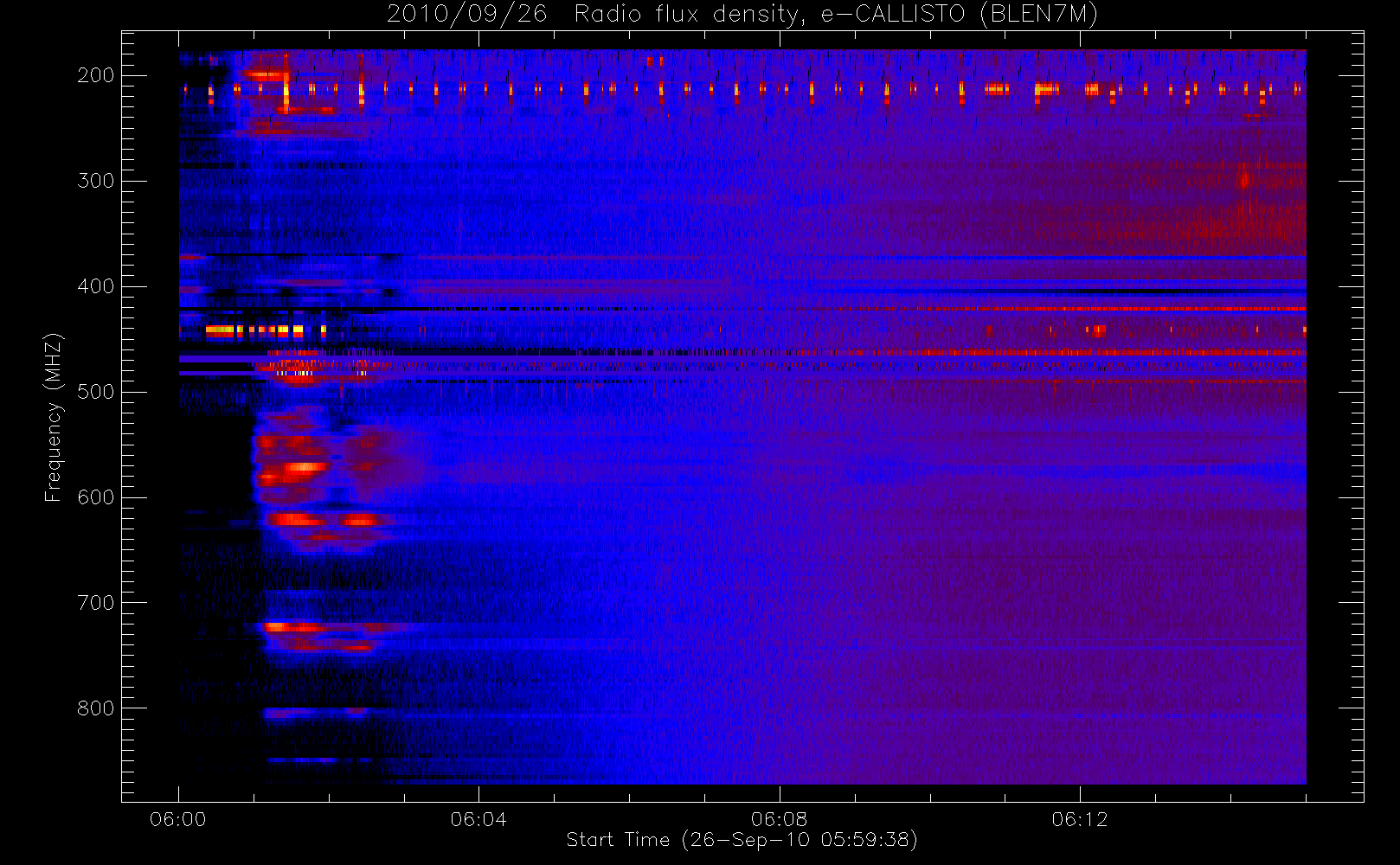Click the 'Frequency (MHz)' axis label
Image resolution: width=1400 pixels, height=865 pixels.
click(54, 417)
